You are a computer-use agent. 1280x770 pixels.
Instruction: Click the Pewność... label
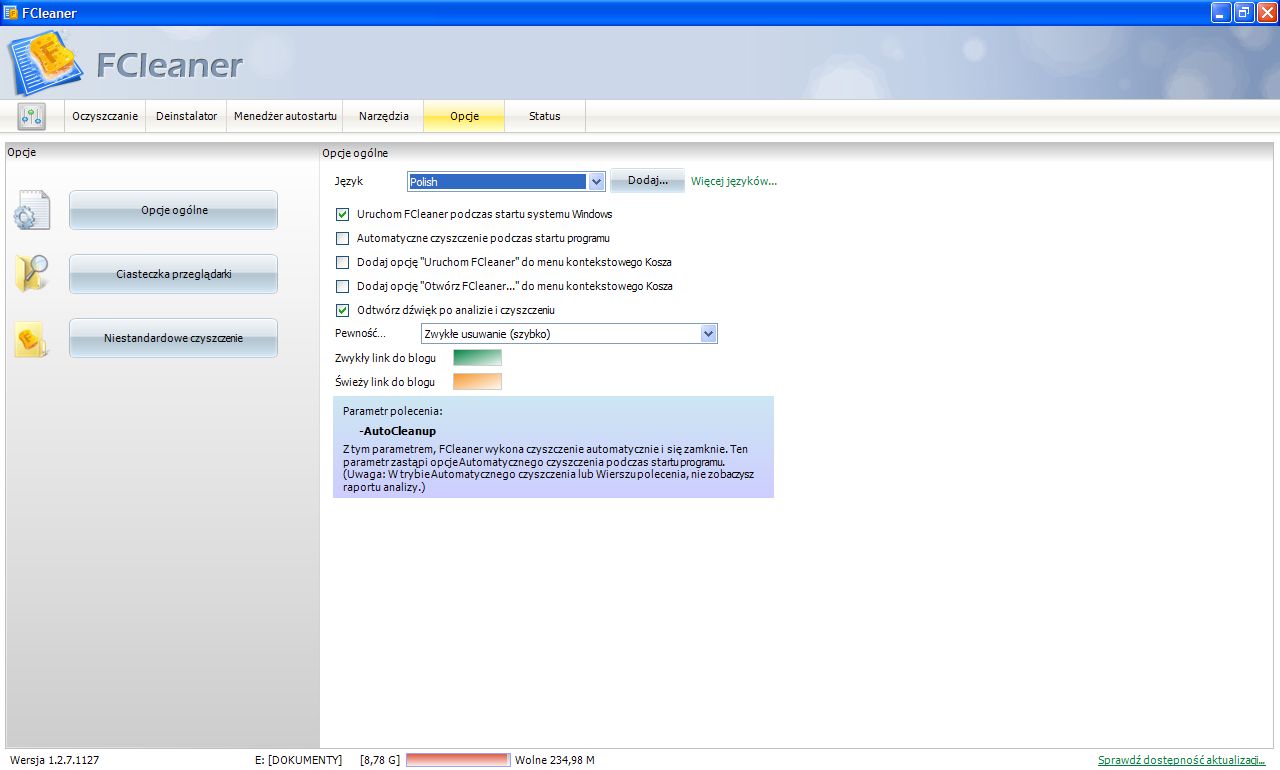pyautogui.click(x=360, y=334)
